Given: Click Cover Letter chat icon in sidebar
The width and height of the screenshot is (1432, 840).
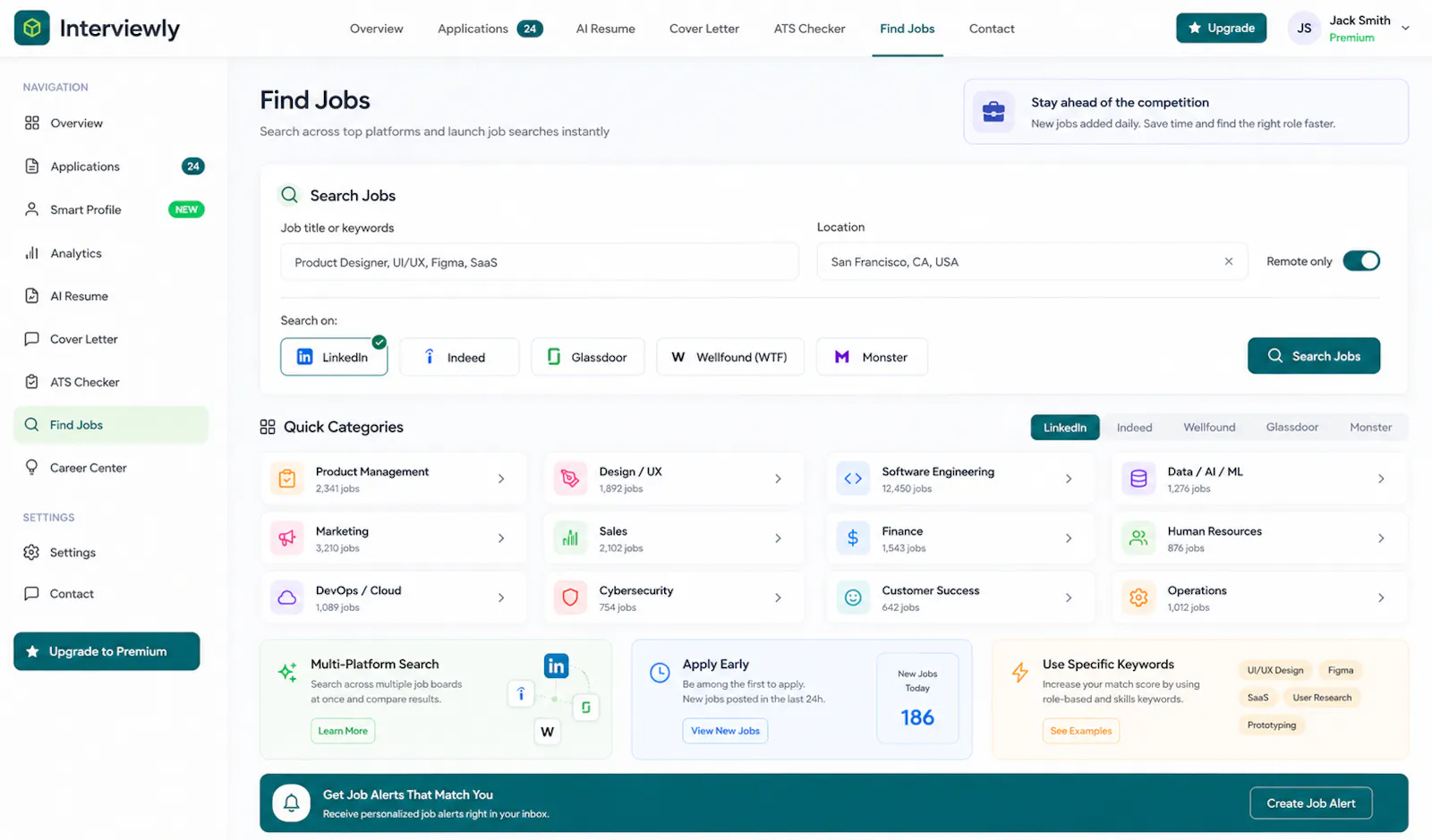Looking at the screenshot, I should pos(32,339).
